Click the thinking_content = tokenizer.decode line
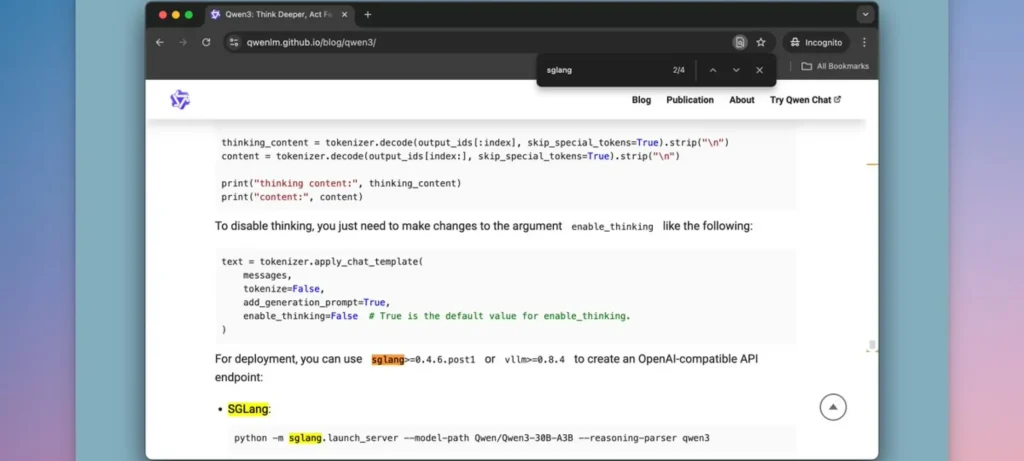 [x=475, y=142]
